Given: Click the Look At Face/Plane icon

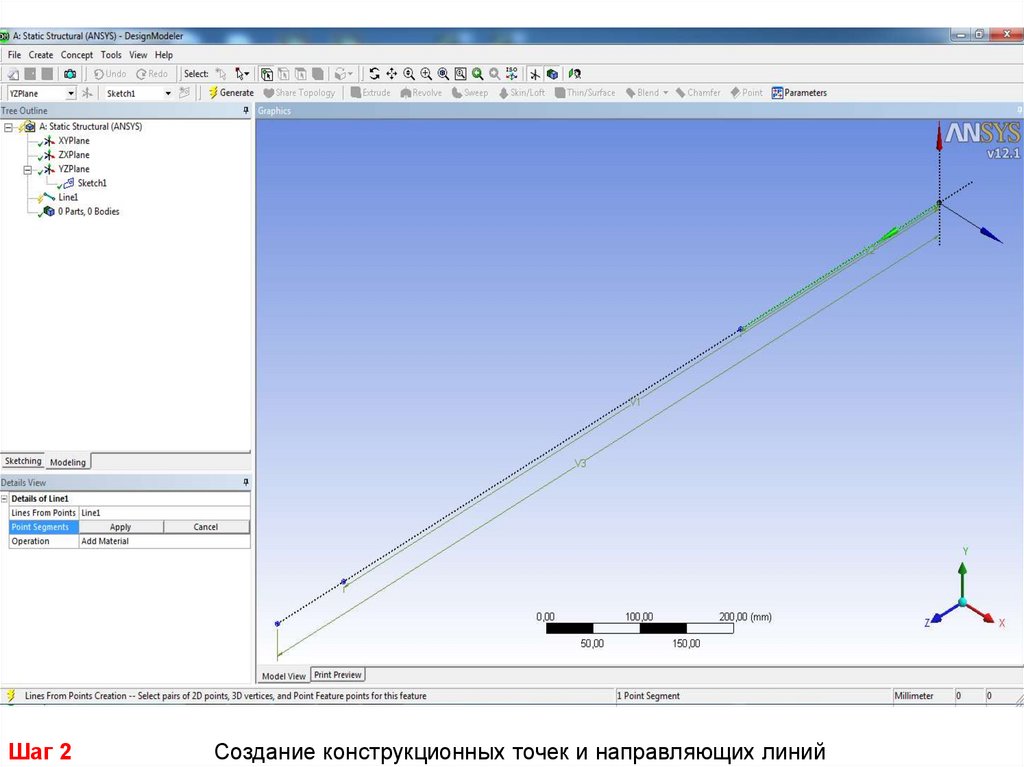Looking at the screenshot, I should tap(575, 74).
